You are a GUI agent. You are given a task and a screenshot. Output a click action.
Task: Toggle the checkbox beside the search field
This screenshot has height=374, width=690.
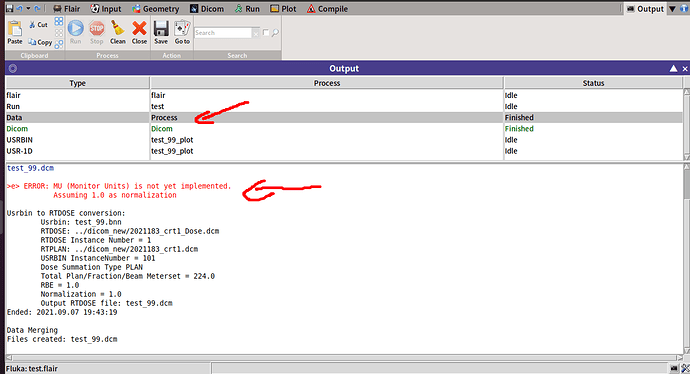[266, 33]
